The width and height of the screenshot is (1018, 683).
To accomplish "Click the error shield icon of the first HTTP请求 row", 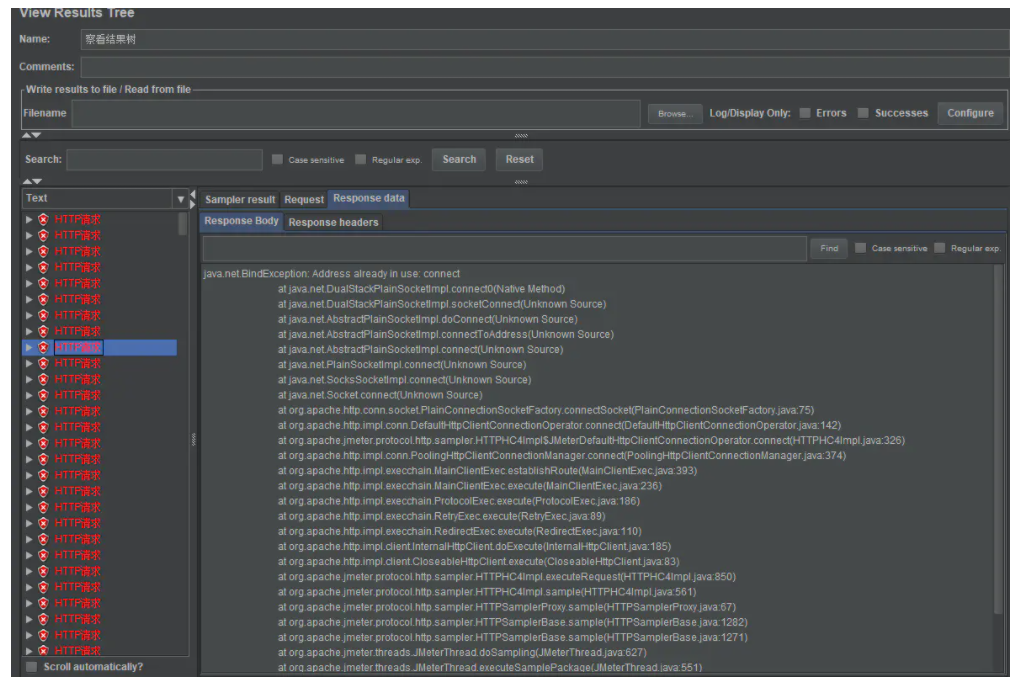I will tap(43, 219).
